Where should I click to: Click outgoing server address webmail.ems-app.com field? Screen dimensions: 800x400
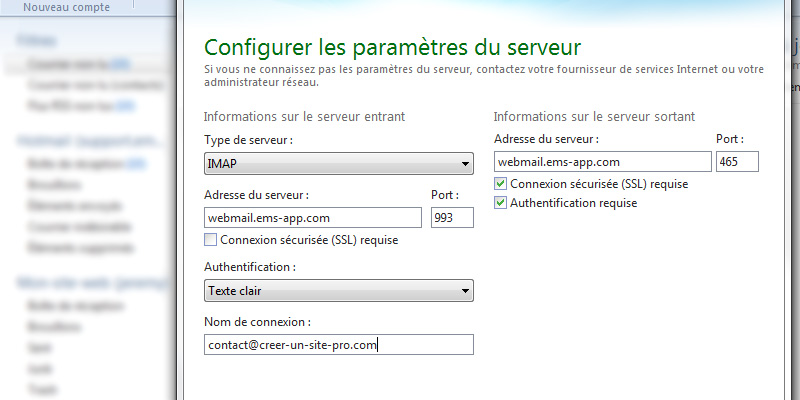coord(603,162)
